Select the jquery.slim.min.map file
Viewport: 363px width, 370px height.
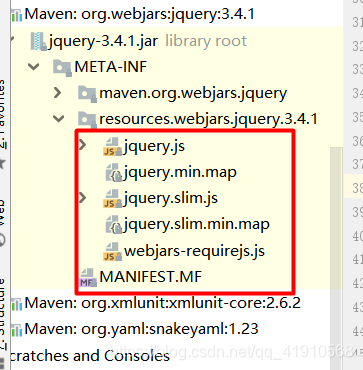[x=197, y=224]
